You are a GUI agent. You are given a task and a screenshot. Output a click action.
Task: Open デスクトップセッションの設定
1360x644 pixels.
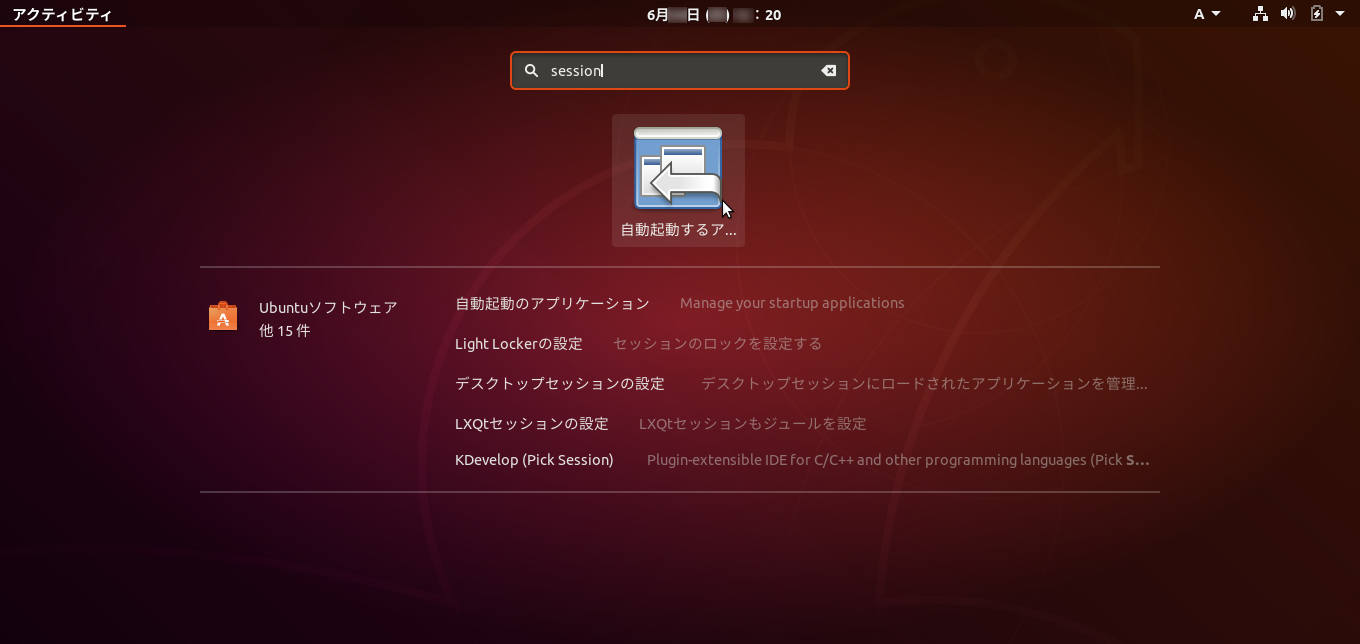559,383
